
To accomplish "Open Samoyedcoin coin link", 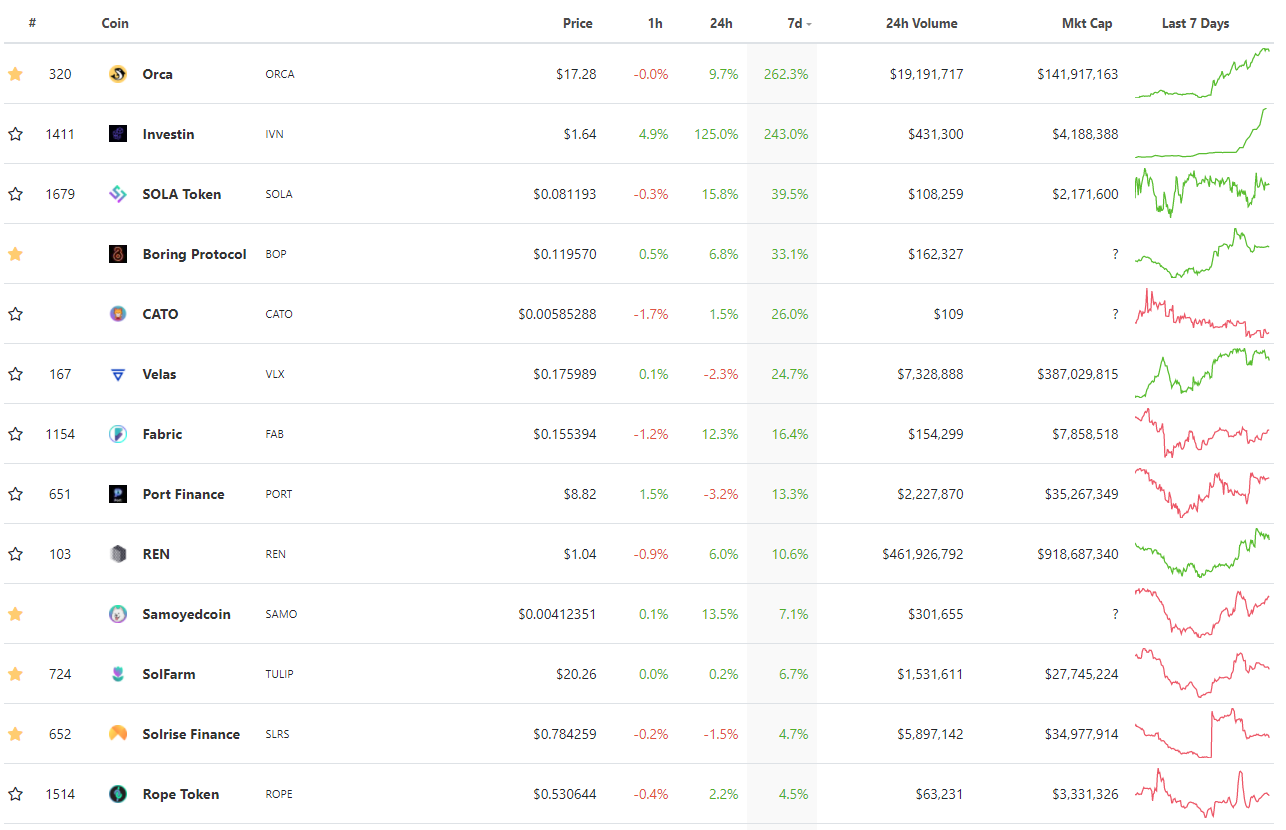I will click(186, 614).
